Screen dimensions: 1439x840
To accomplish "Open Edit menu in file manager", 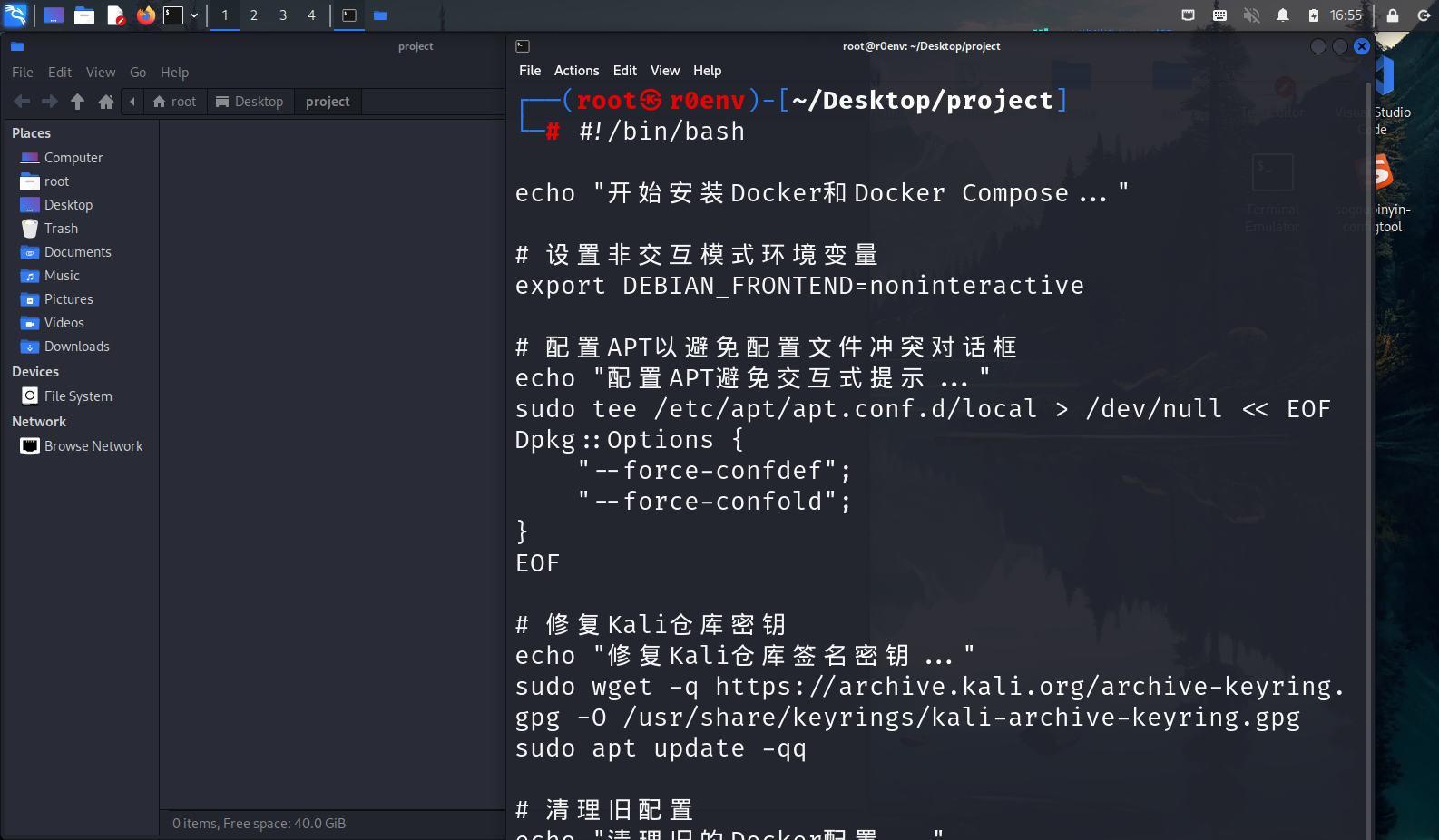I will 60,73.
